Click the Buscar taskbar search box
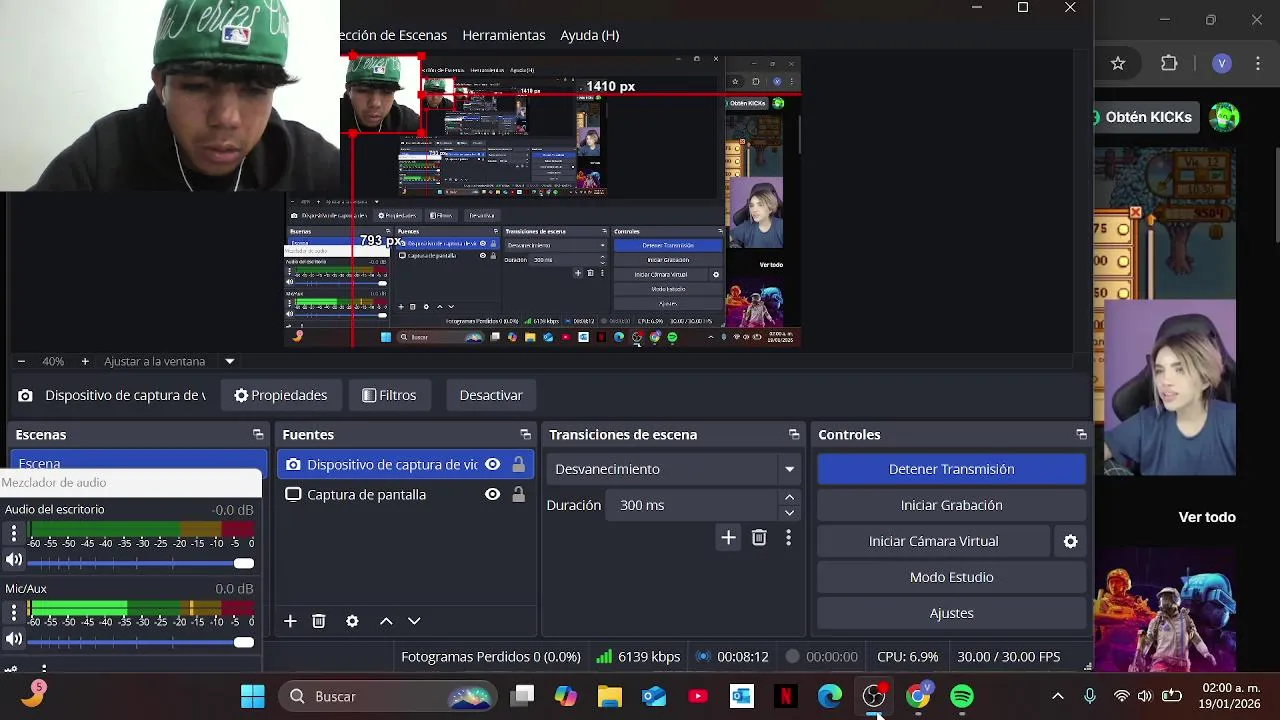The image size is (1280, 720). (389, 696)
